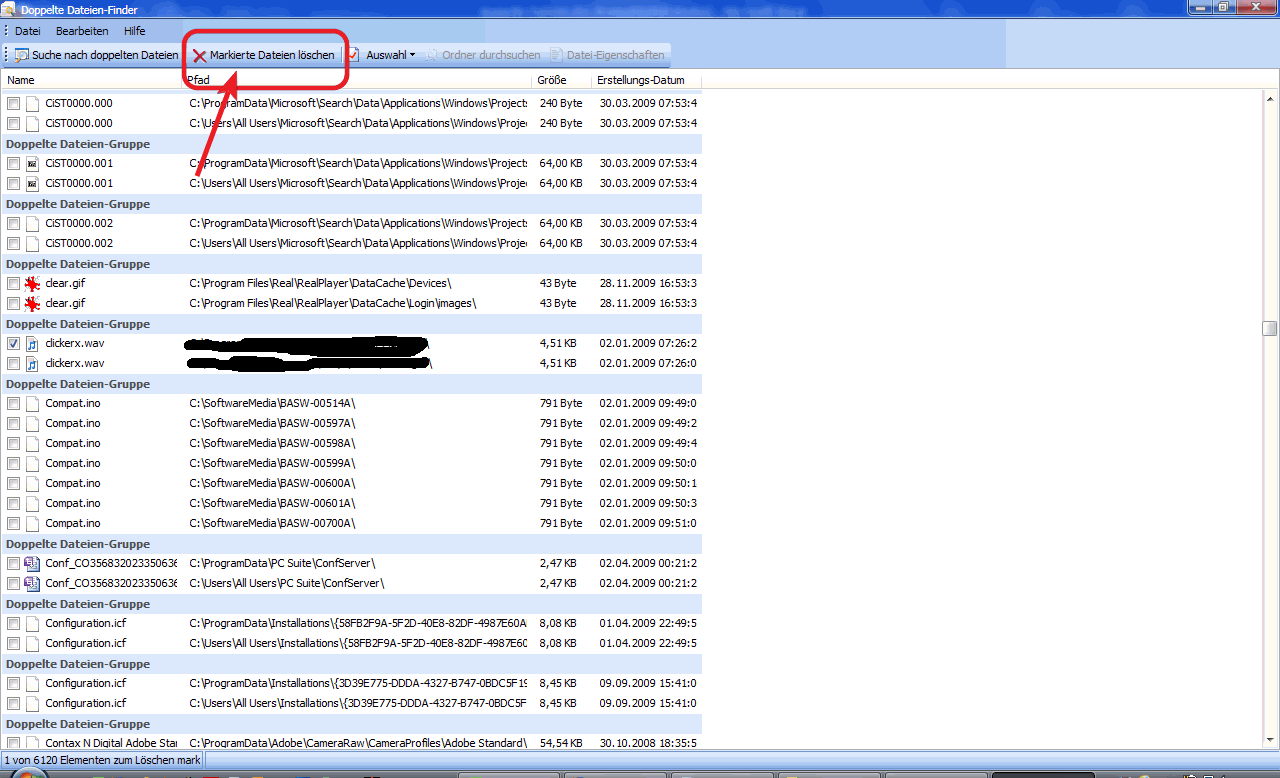Click the vertical scrollbar thumb
Viewport: 1280px width, 778px height.
point(1269,328)
